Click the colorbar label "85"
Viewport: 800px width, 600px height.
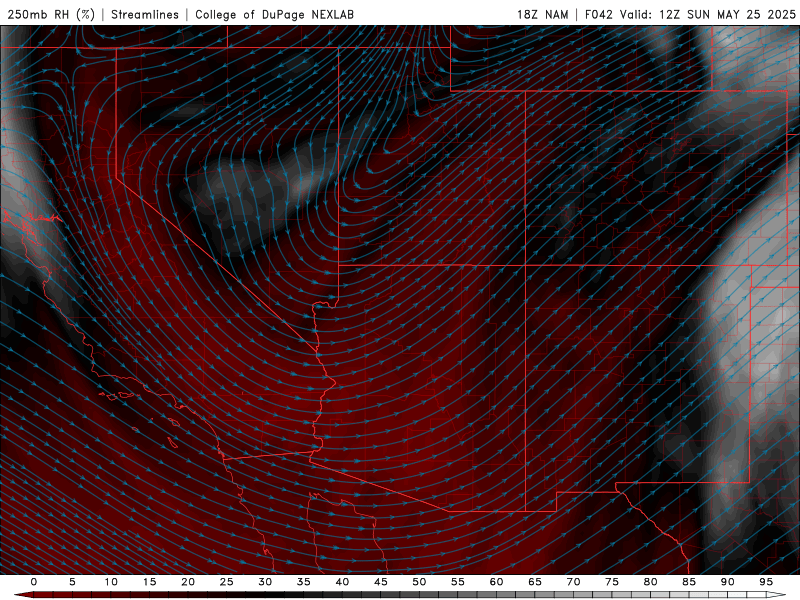pyautogui.click(x=689, y=582)
